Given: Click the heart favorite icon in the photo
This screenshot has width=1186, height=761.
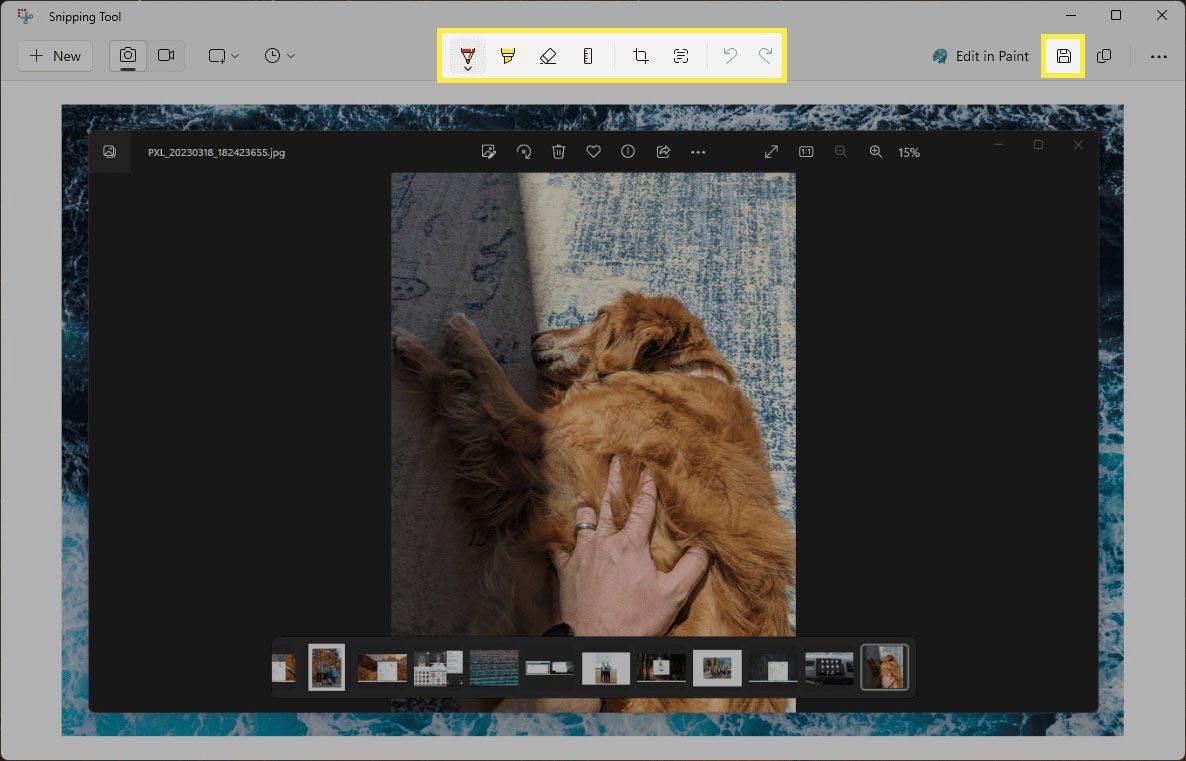Looking at the screenshot, I should (593, 152).
